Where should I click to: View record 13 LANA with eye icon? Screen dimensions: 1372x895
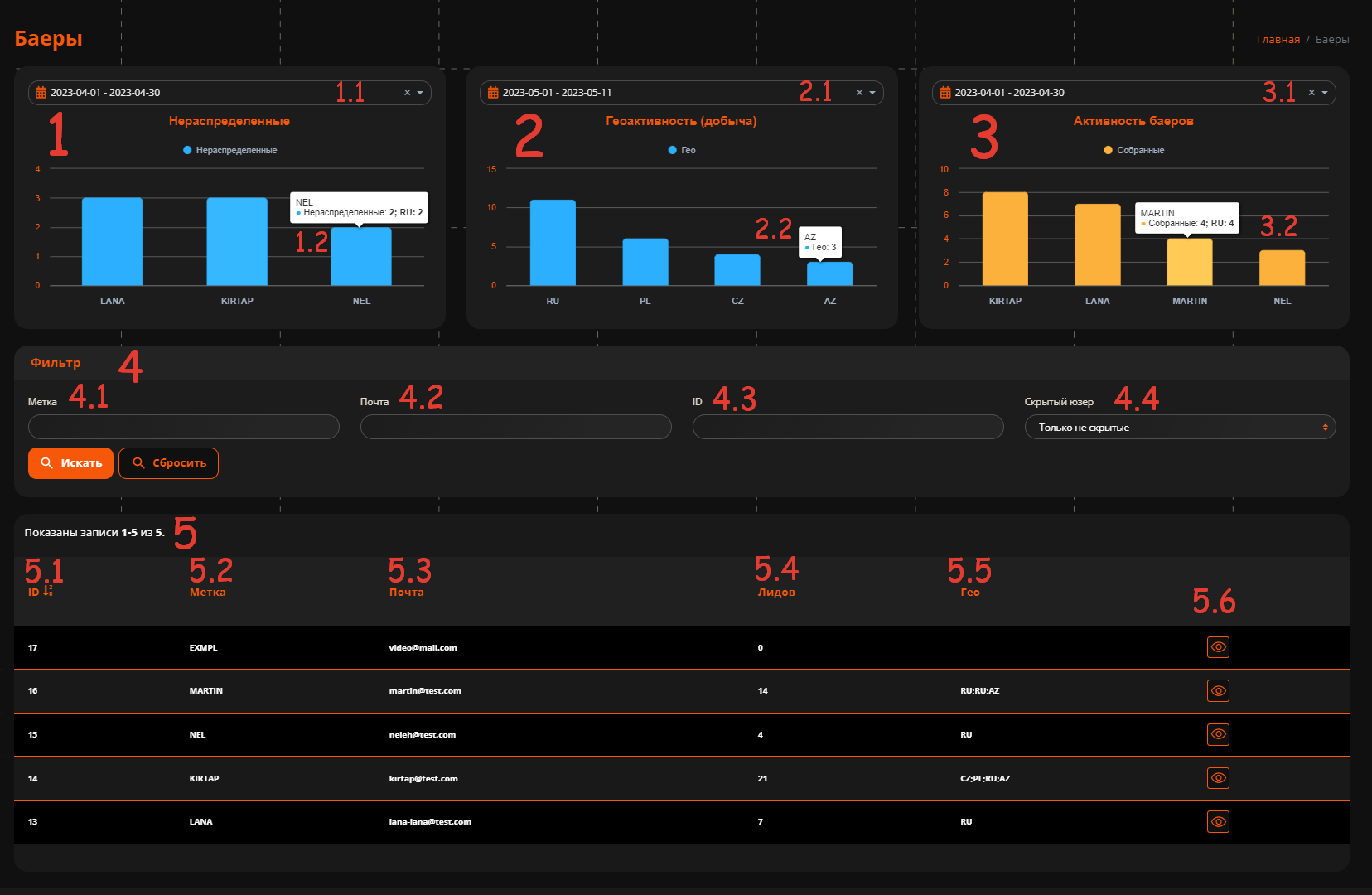click(1218, 822)
